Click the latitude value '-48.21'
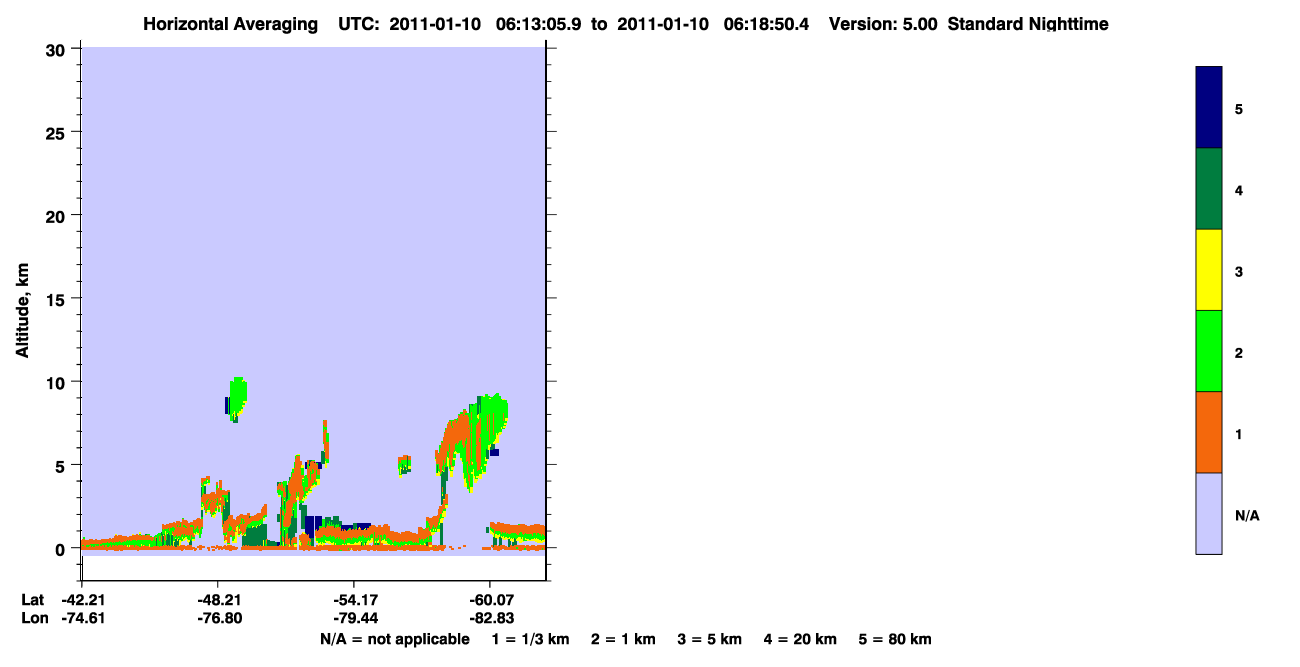The height and width of the screenshot is (667, 1300). pyautogui.click(x=218, y=600)
